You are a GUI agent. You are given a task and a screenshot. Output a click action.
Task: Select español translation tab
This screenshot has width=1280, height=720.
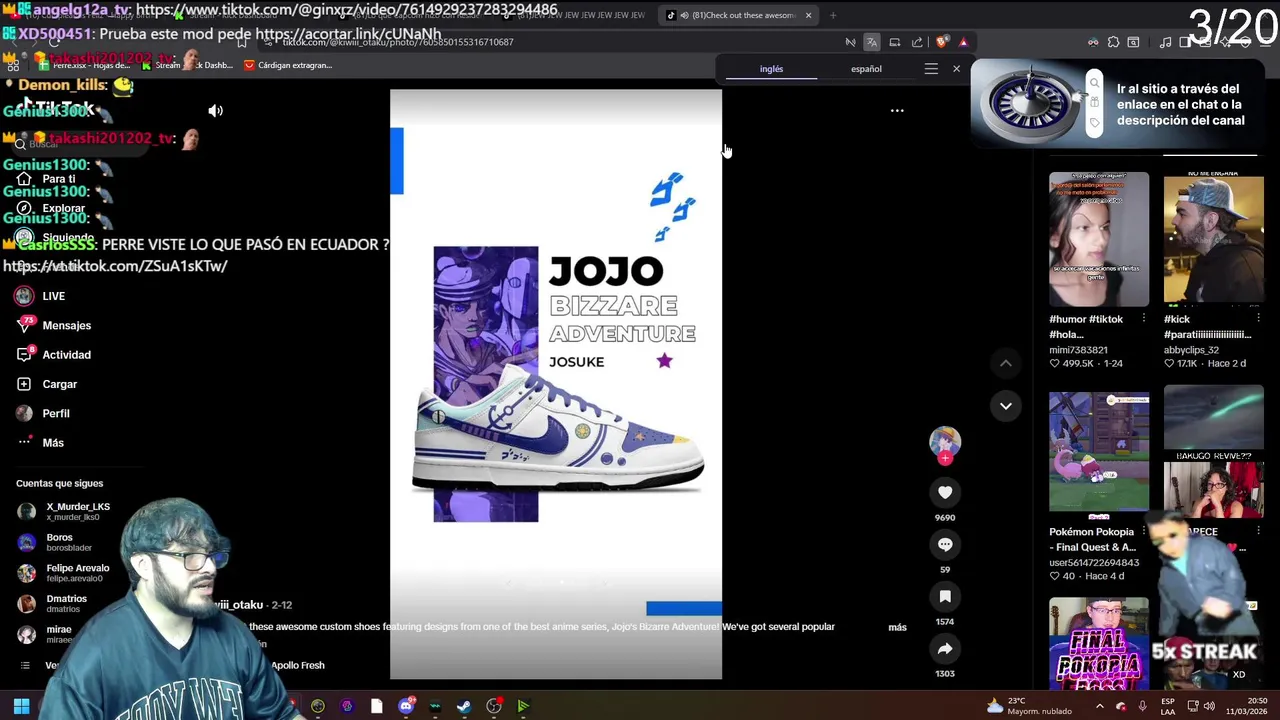866,69
